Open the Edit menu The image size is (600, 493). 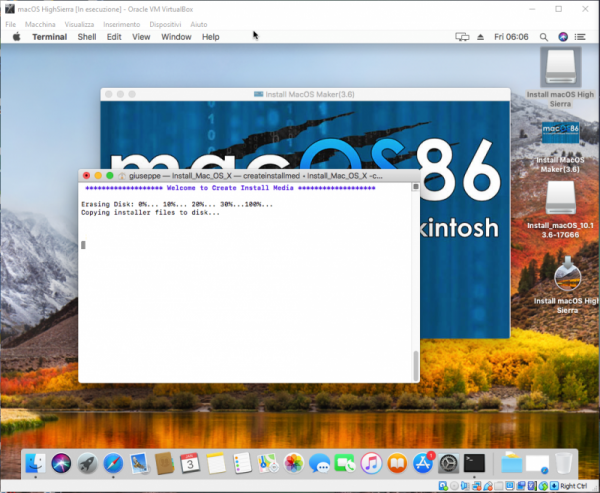click(114, 37)
